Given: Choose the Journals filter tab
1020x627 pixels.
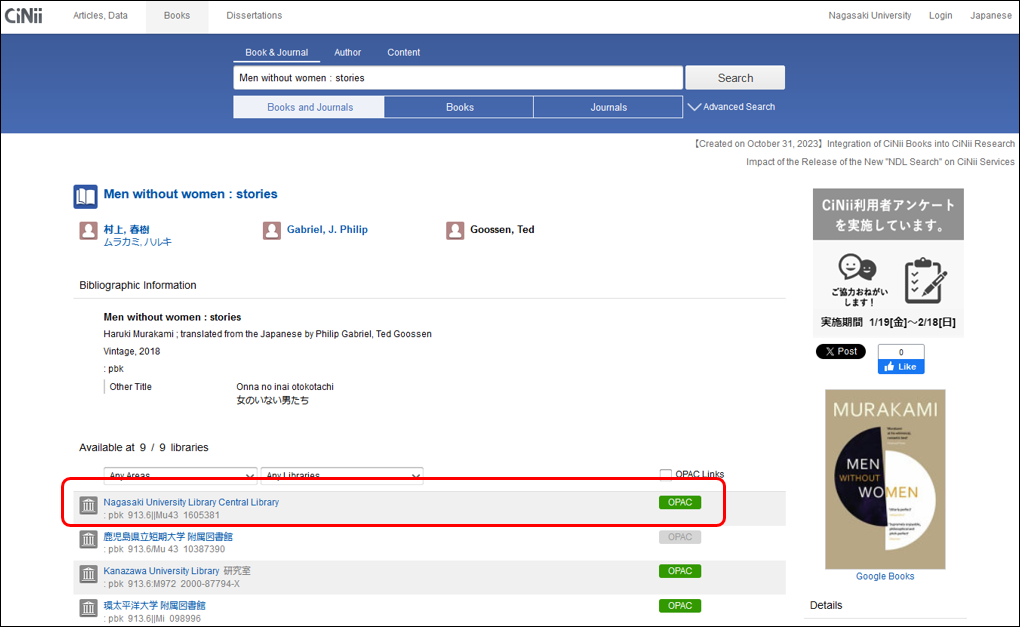Looking at the screenshot, I should [x=608, y=107].
